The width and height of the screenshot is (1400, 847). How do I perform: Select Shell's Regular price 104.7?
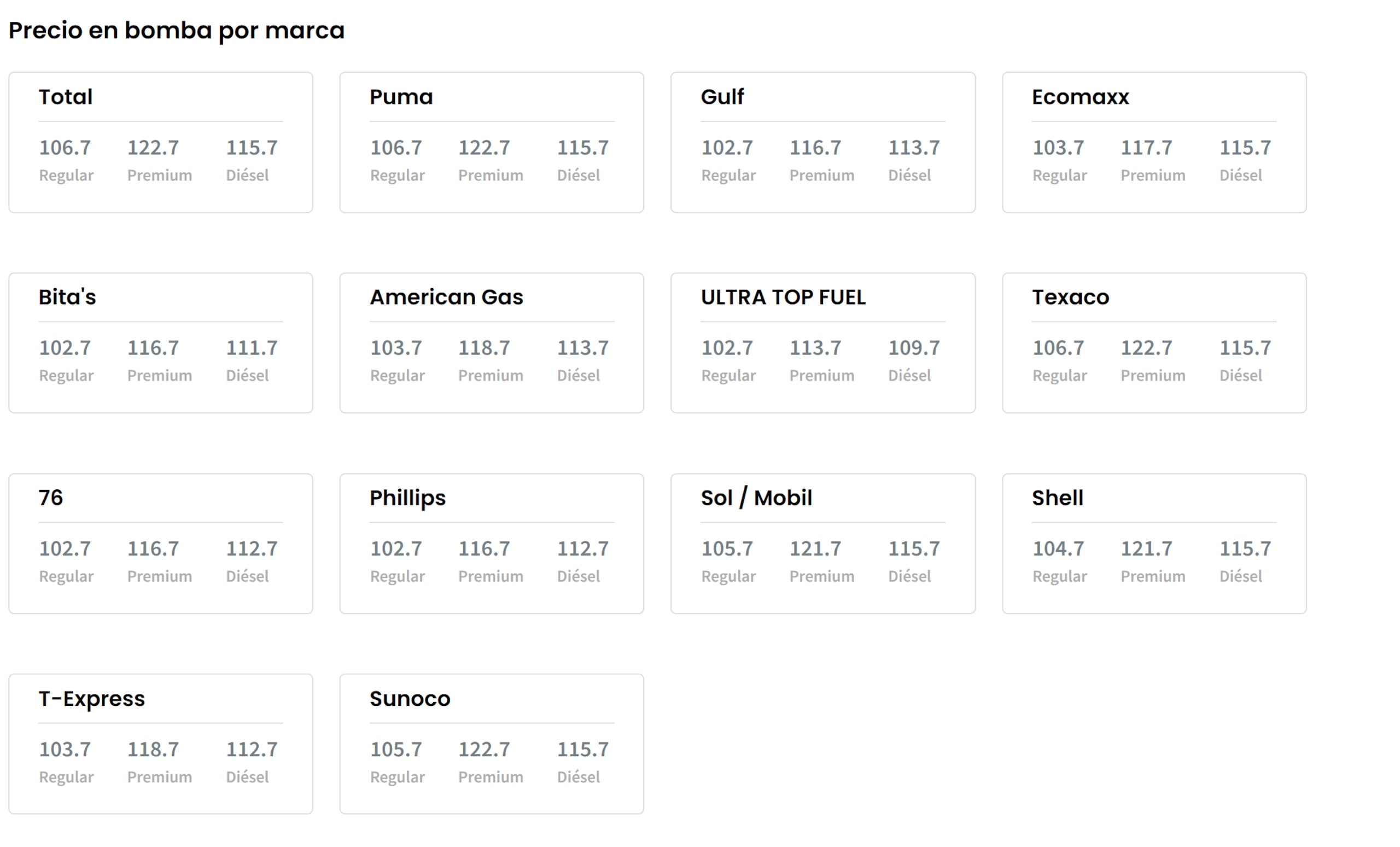point(1058,548)
